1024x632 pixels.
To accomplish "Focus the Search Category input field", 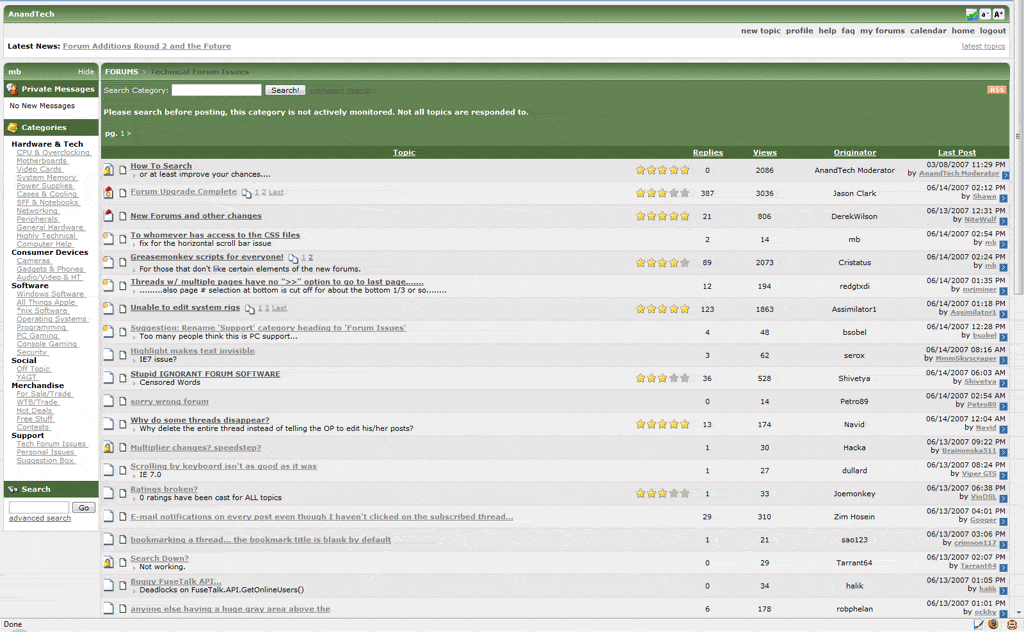I will 216,90.
